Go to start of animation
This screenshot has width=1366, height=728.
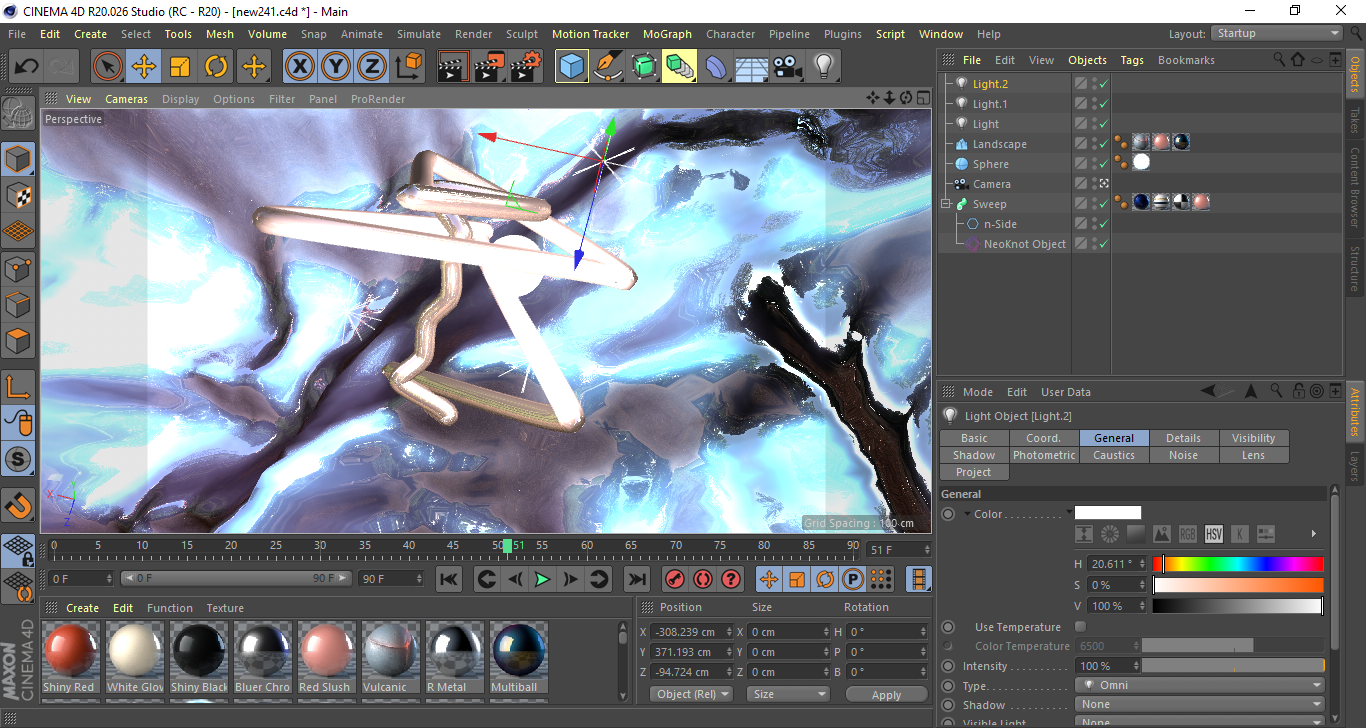click(x=449, y=579)
